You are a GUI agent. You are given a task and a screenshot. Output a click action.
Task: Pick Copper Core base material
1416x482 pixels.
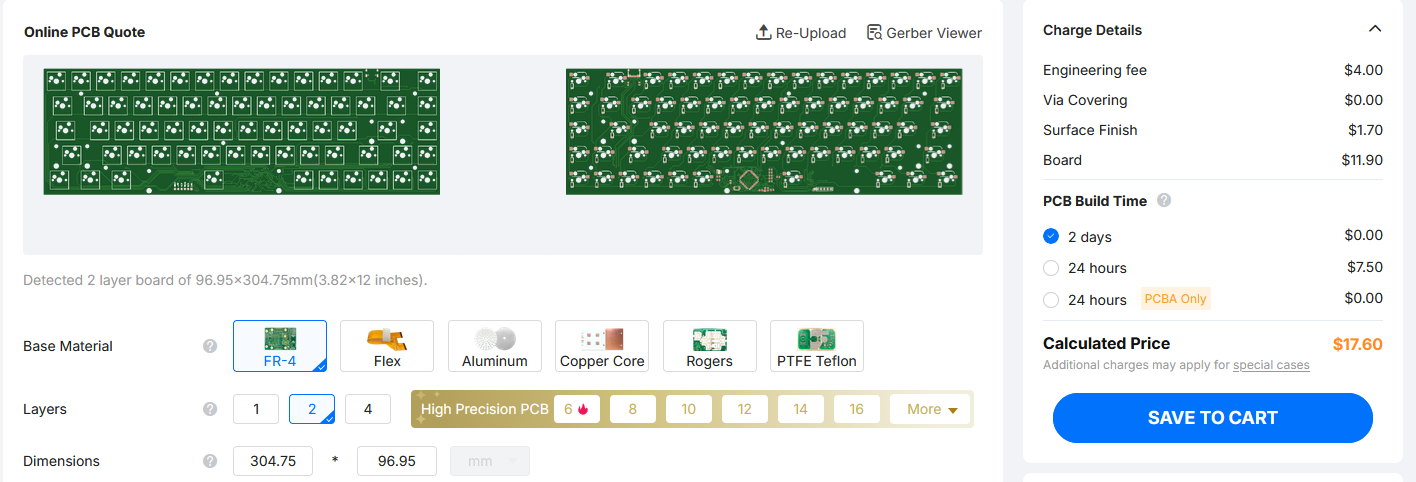pyautogui.click(x=602, y=346)
